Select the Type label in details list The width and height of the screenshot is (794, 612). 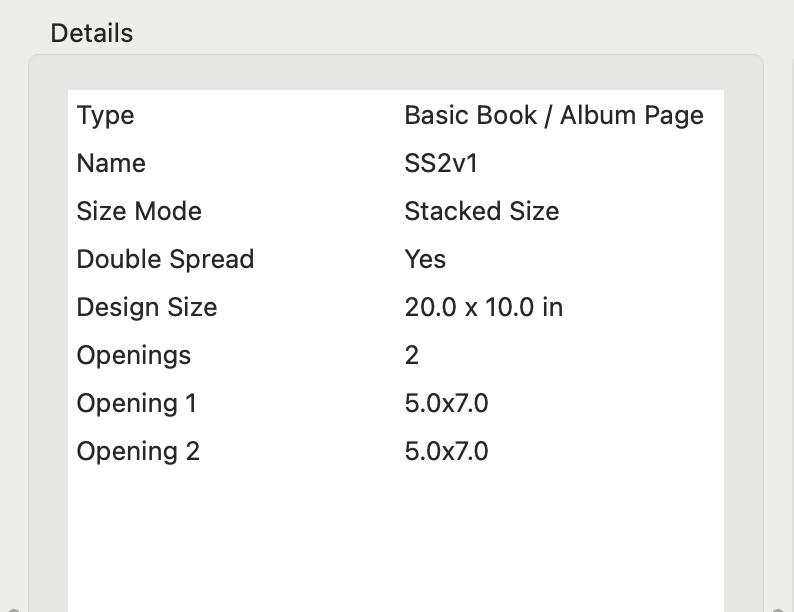coord(105,115)
